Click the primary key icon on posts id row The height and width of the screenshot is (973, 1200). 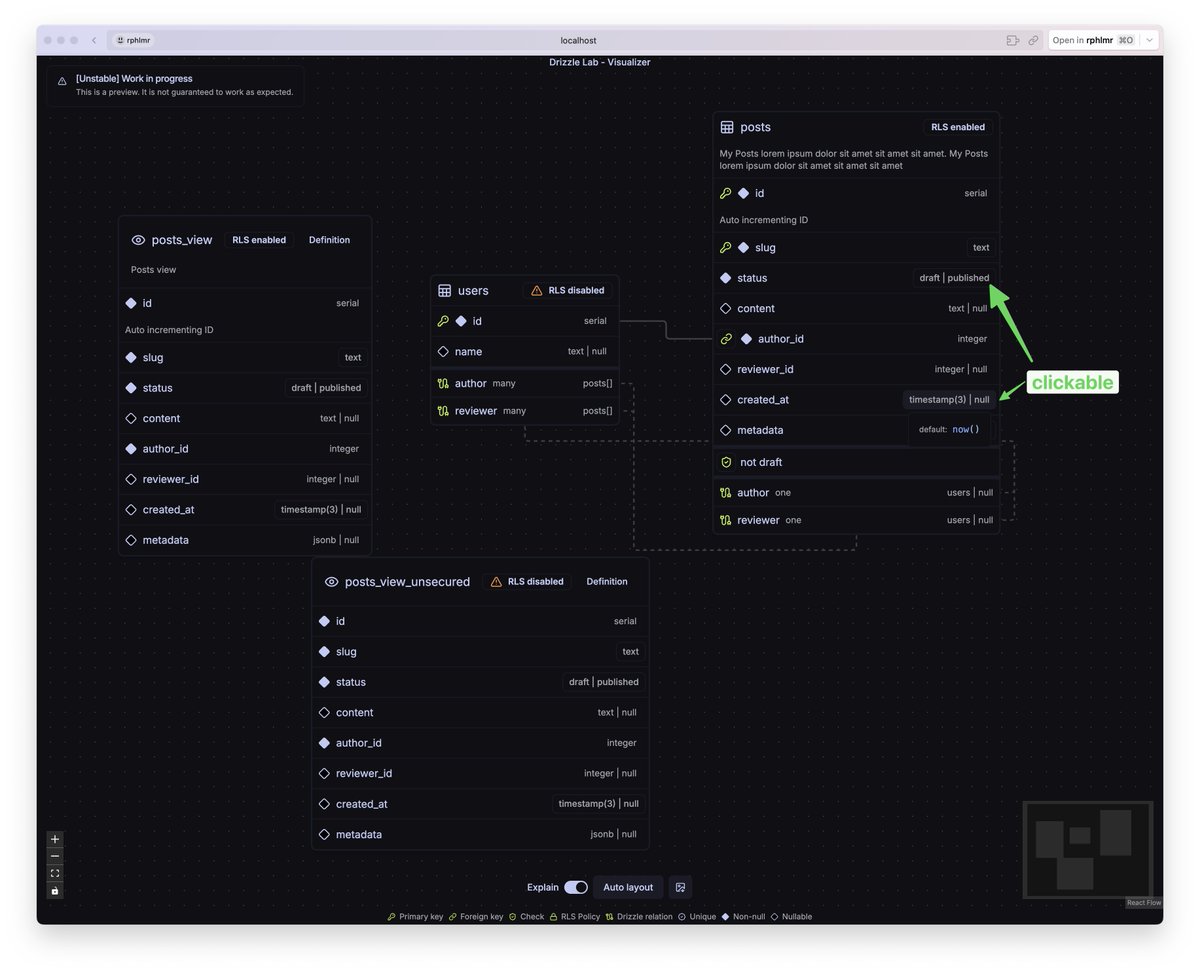pyautogui.click(x=726, y=194)
